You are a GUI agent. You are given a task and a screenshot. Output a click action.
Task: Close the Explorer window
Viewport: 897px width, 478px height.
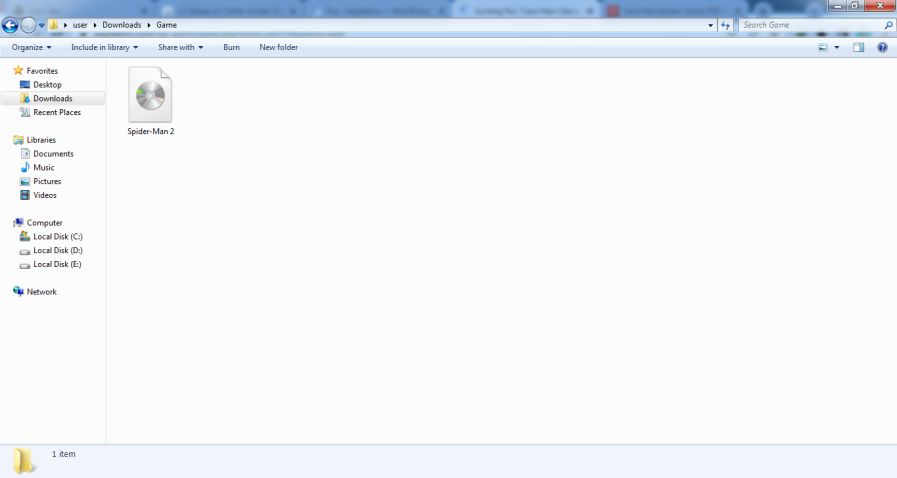click(880, 6)
